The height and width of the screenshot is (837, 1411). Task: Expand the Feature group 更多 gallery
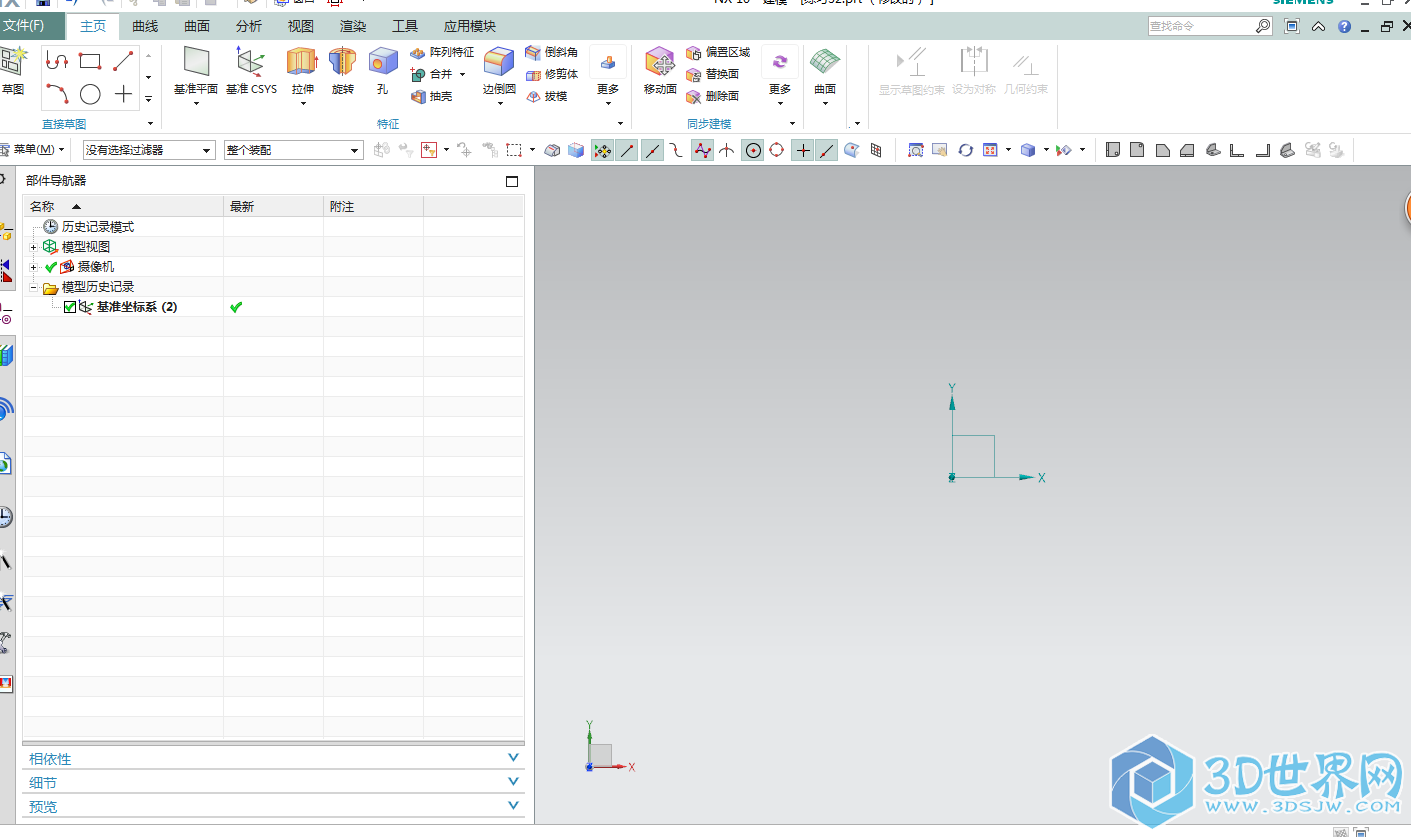tap(608, 75)
